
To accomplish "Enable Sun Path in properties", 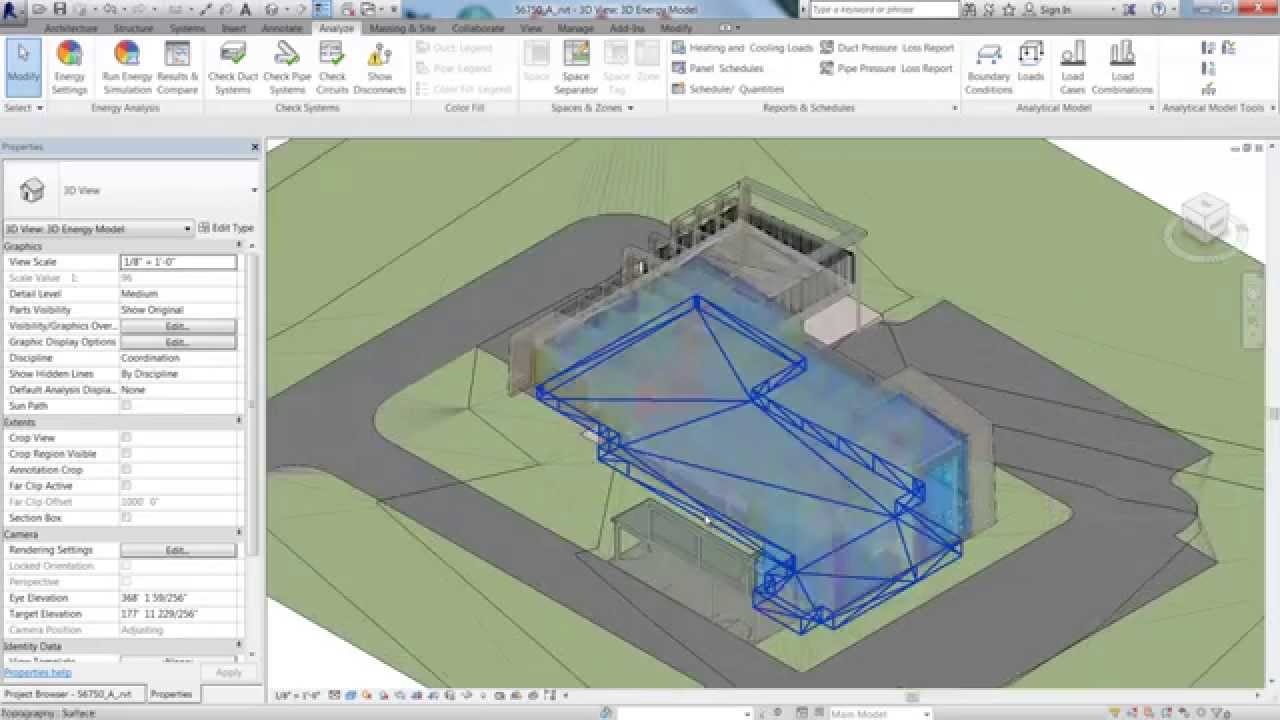I will tap(125, 405).
